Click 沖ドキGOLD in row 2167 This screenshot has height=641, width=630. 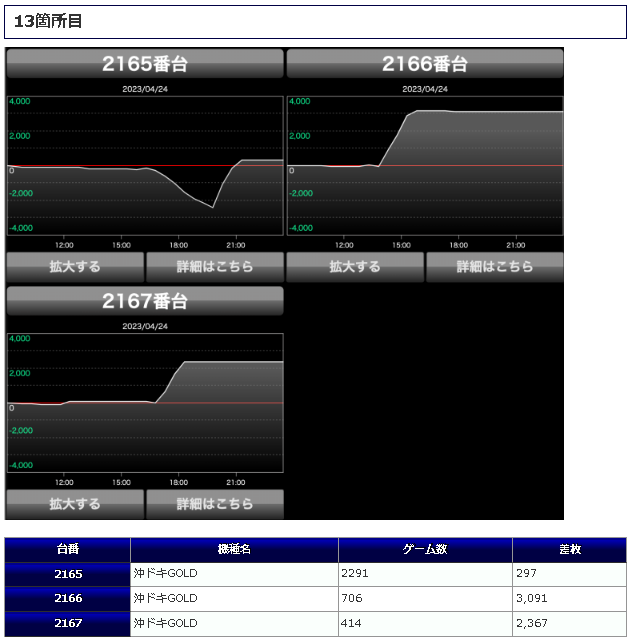[166, 623]
